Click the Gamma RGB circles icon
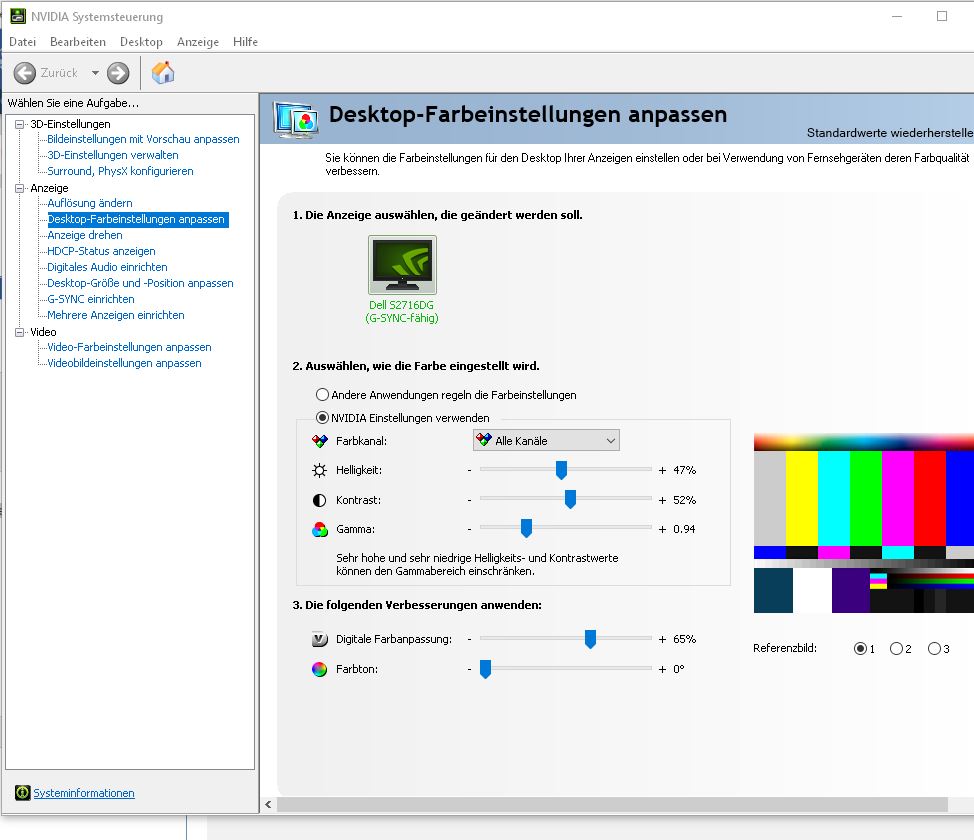Viewport: 974px width, 840px height. [x=320, y=529]
